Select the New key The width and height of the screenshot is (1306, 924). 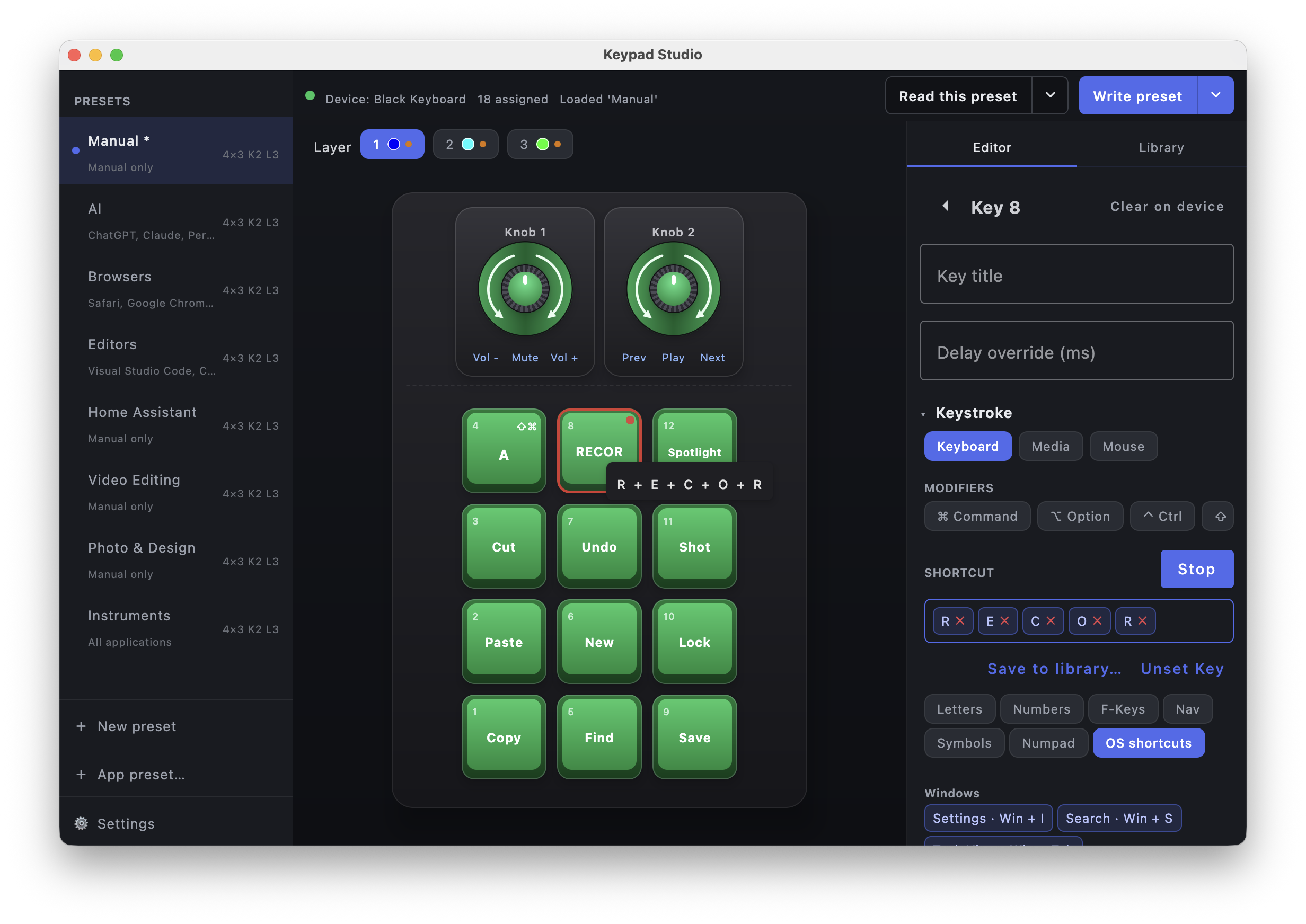(598, 641)
